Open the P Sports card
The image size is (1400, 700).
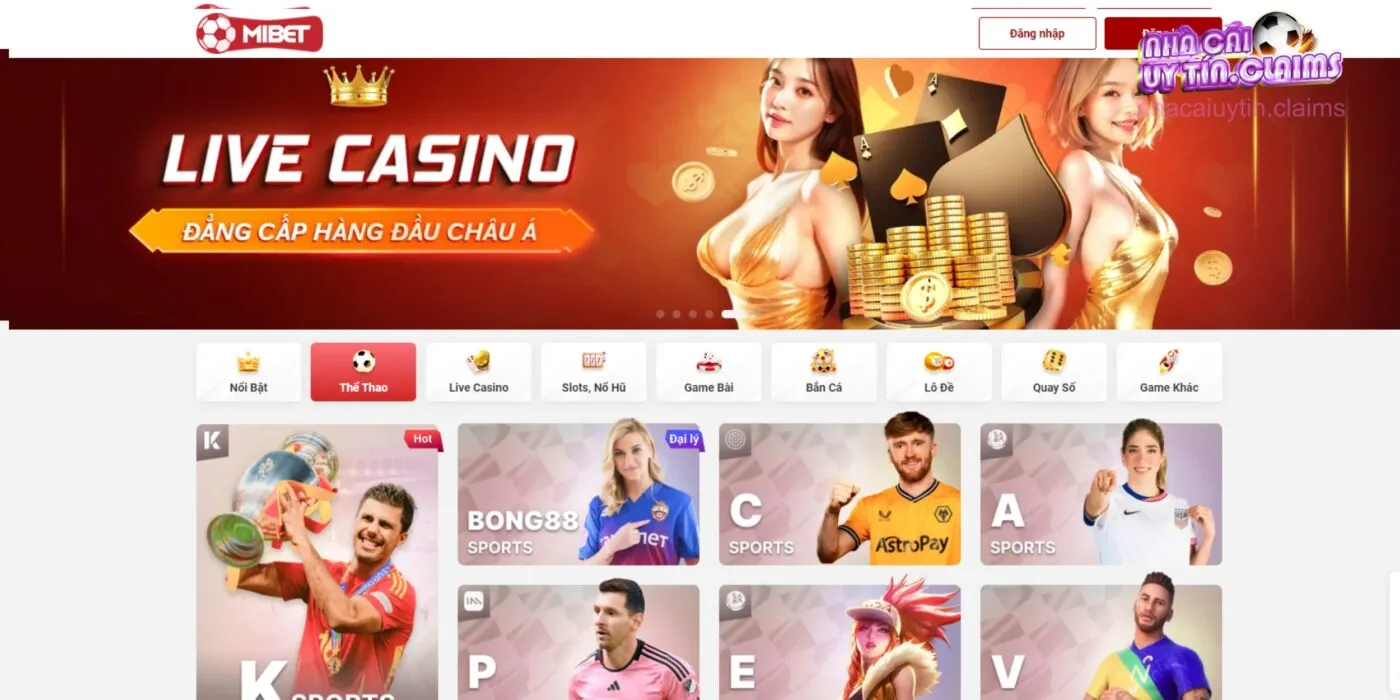pyautogui.click(x=579, y=642)
